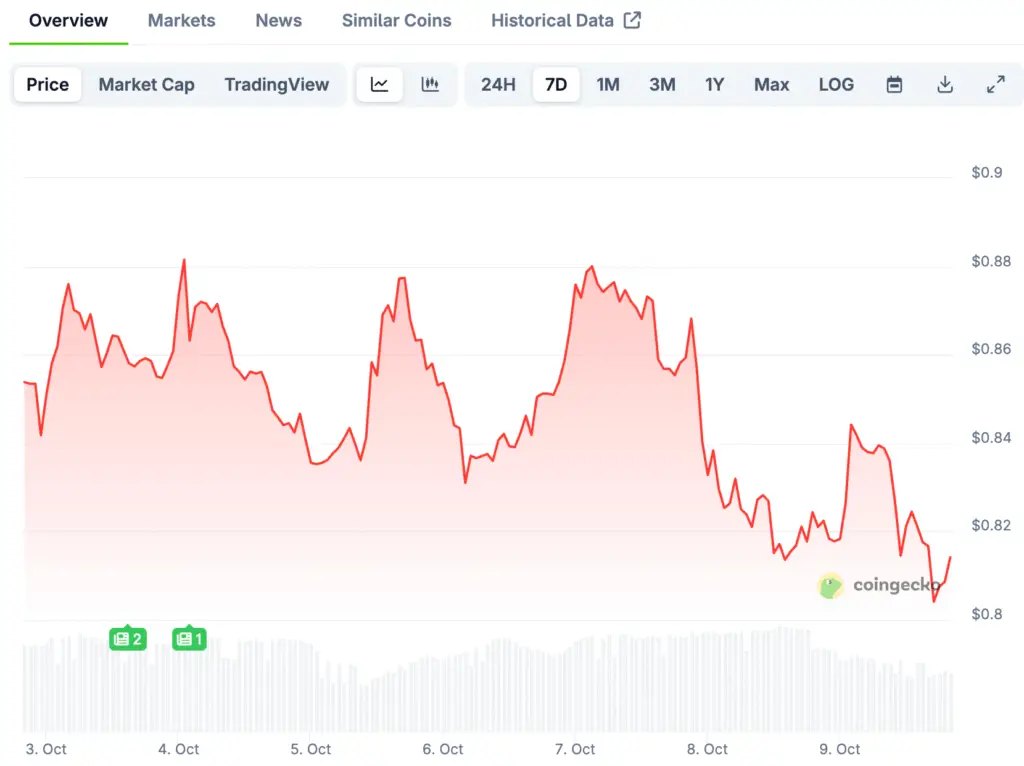
Task: Open the calendar date range picker
Action: click(894, 85)
